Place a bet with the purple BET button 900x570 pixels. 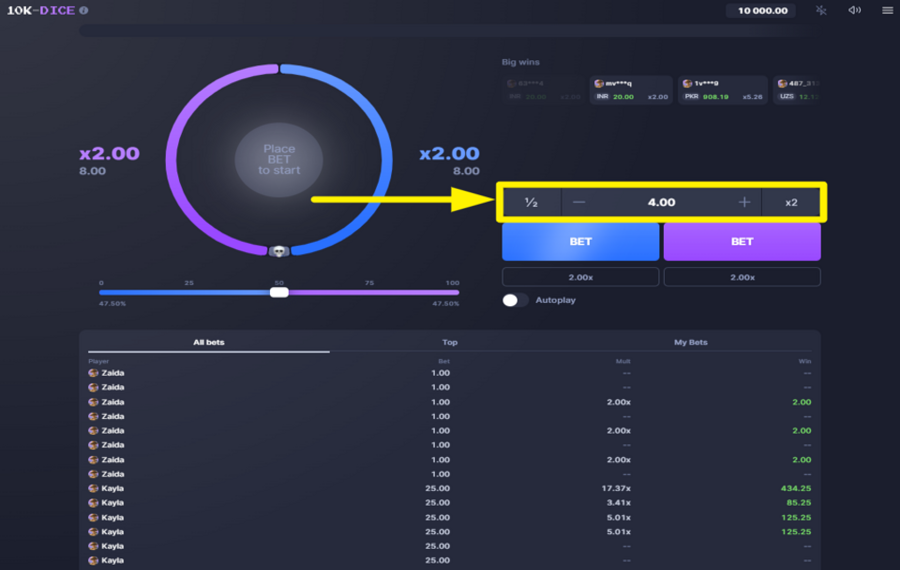click(x=742, y=242)
